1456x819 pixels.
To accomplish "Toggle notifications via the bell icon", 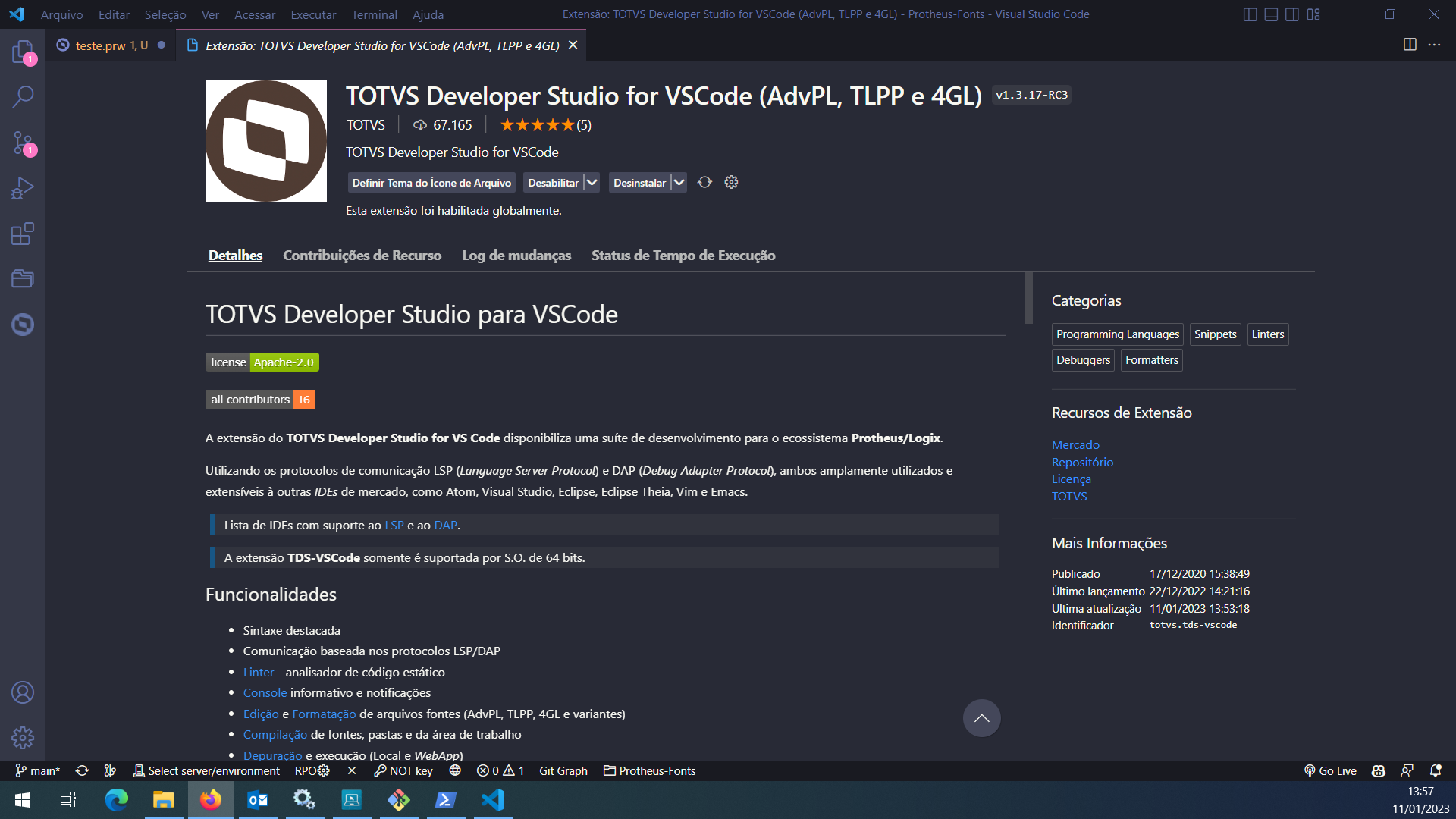I will point(1436,770).
